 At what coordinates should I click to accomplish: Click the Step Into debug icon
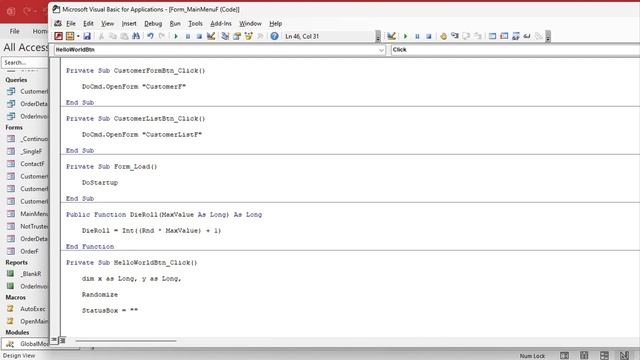[455, 36]
